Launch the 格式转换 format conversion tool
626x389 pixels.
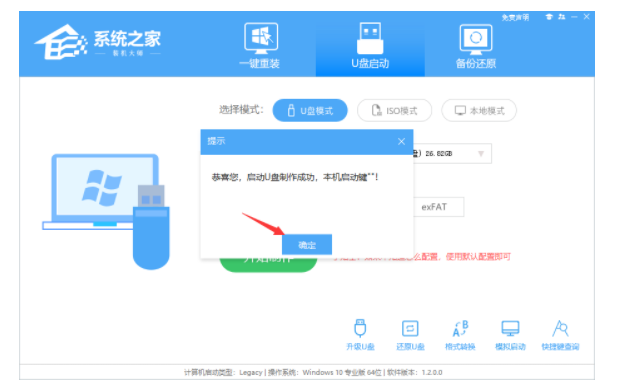point(460,335)
